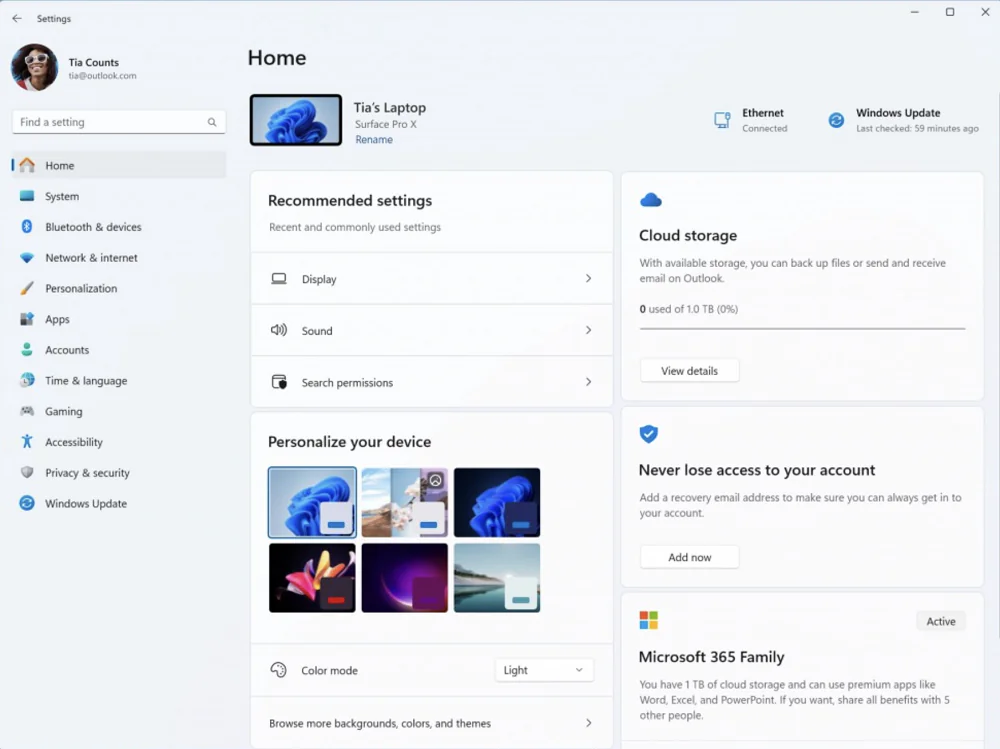The height and width of the screenshot is (749, 1000).
Task: Expand the Sound row chevron
Action: click(588, 330)
